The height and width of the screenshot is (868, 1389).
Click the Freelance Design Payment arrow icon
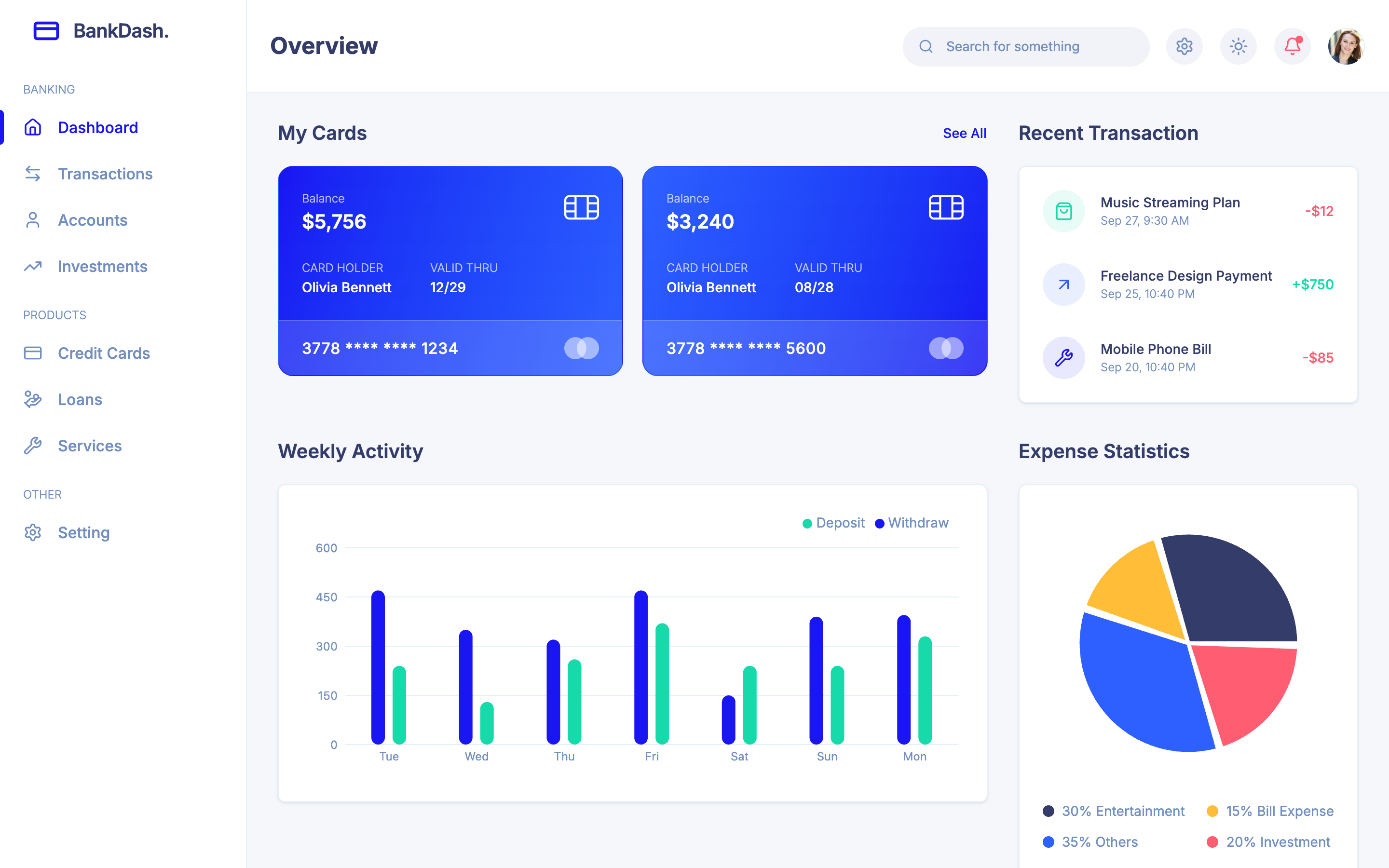tap(1063, 284)
